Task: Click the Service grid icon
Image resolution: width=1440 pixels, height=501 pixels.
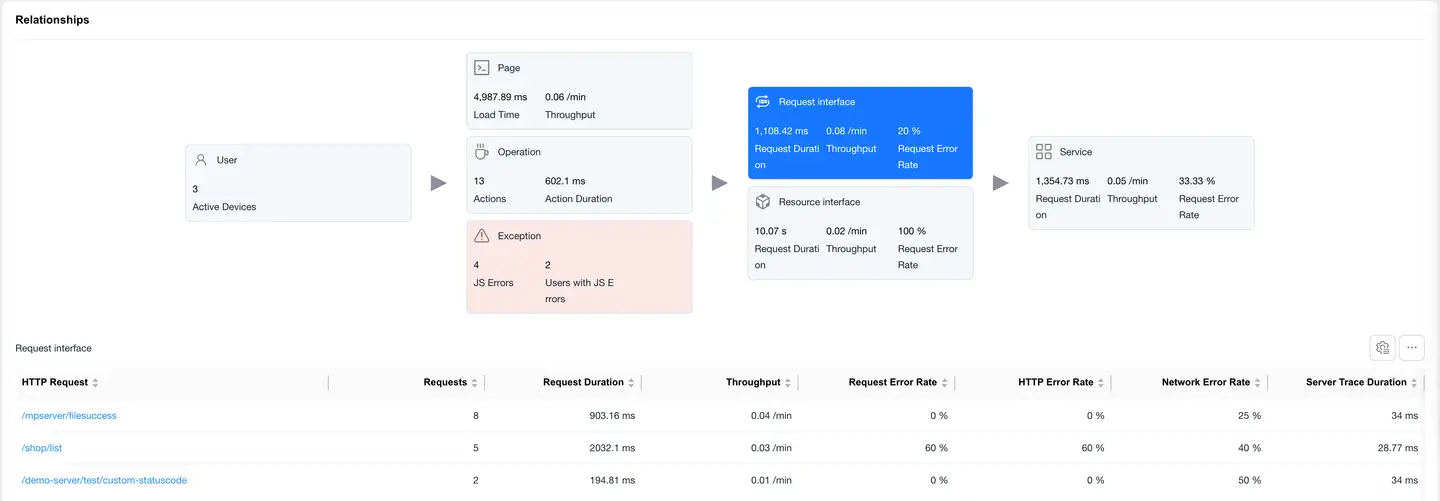Action: click(x=1043, y=152)
